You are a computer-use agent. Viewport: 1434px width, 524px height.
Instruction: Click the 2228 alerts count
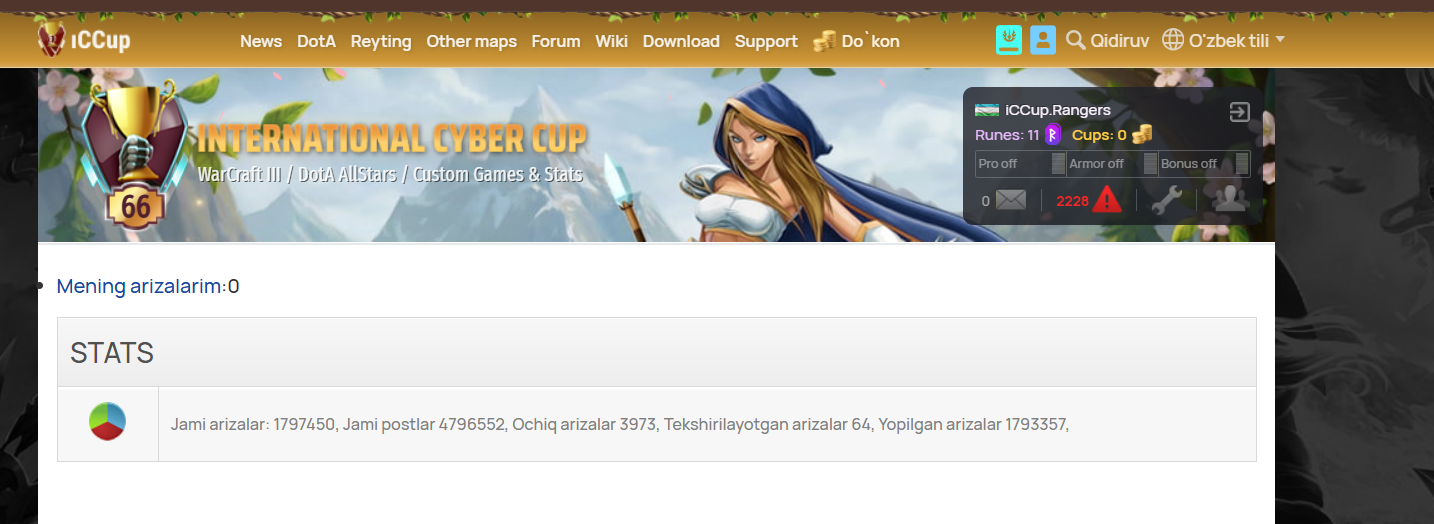point(1072,201)
